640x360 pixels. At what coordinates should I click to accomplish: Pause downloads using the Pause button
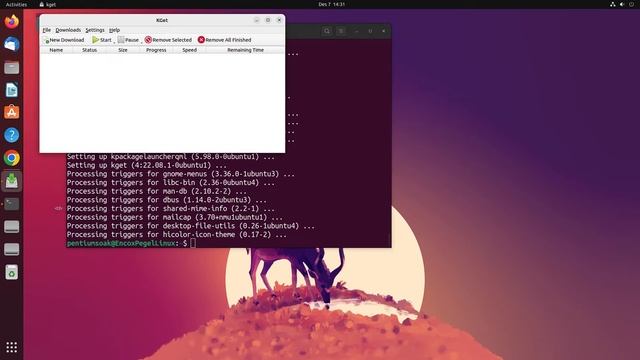coord(128,40)
